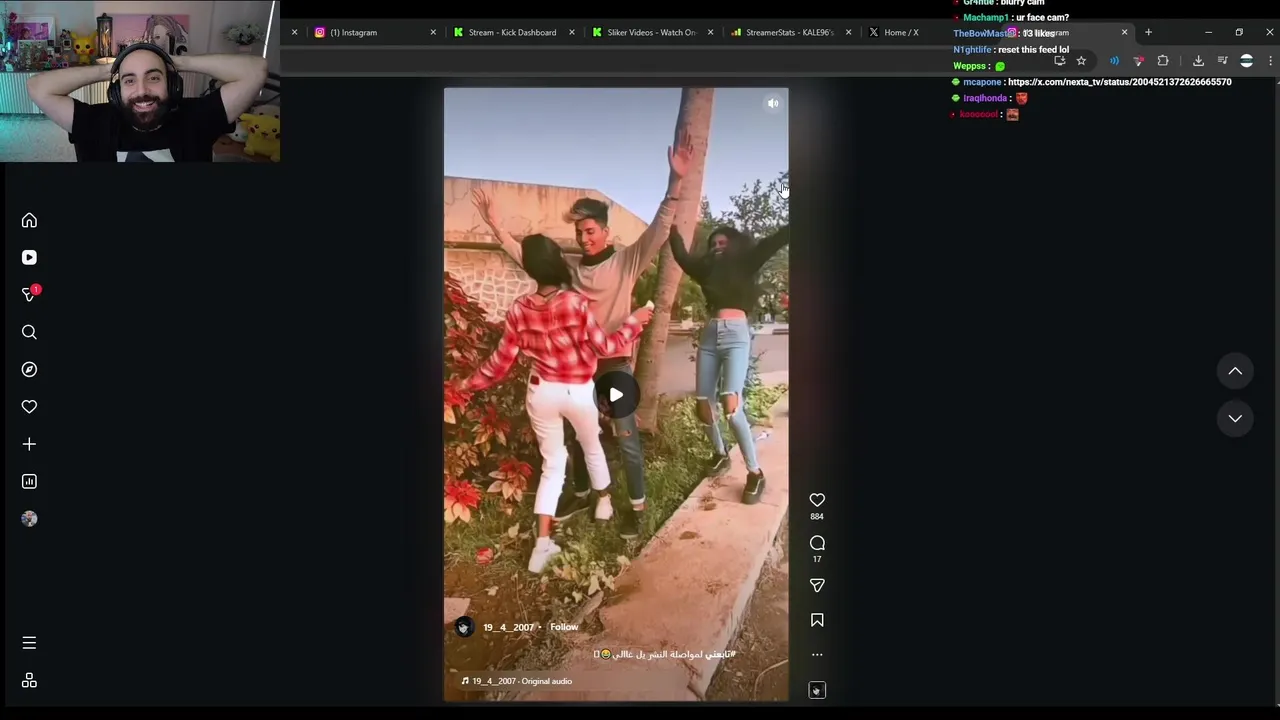This screenshot has height=720, width=1280.
Task: Open the Dashboard chart icon in sidebar
Action: click(29, 481)
